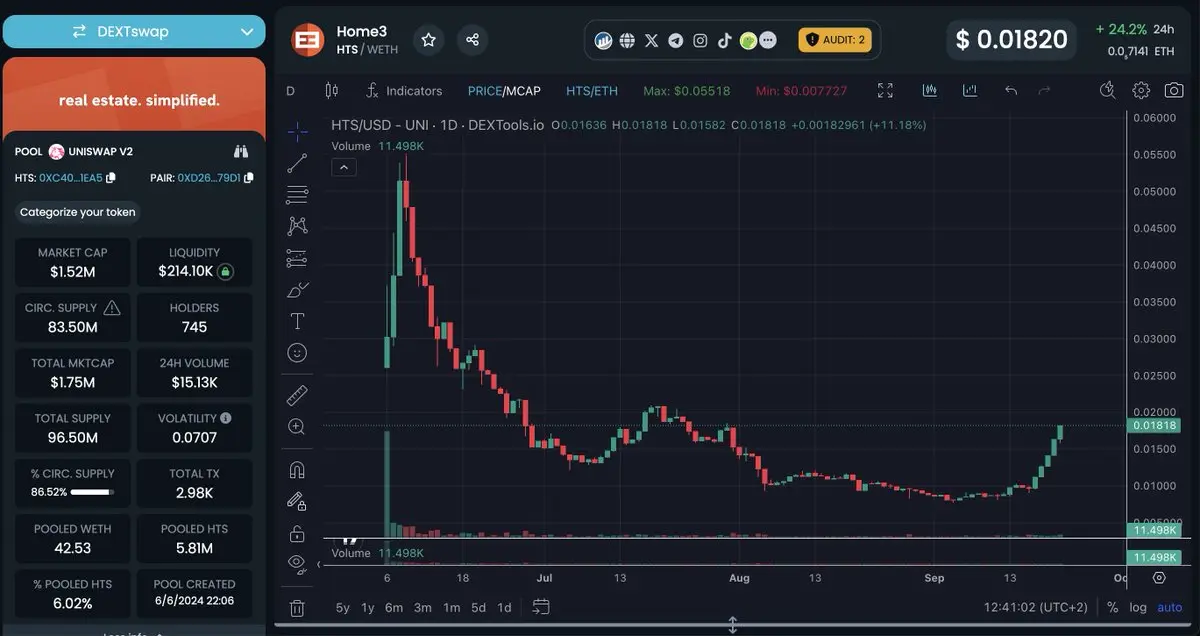Open the project website globe icon
The width and height of the screenshot is (1200, 636).
pos(627,41)
